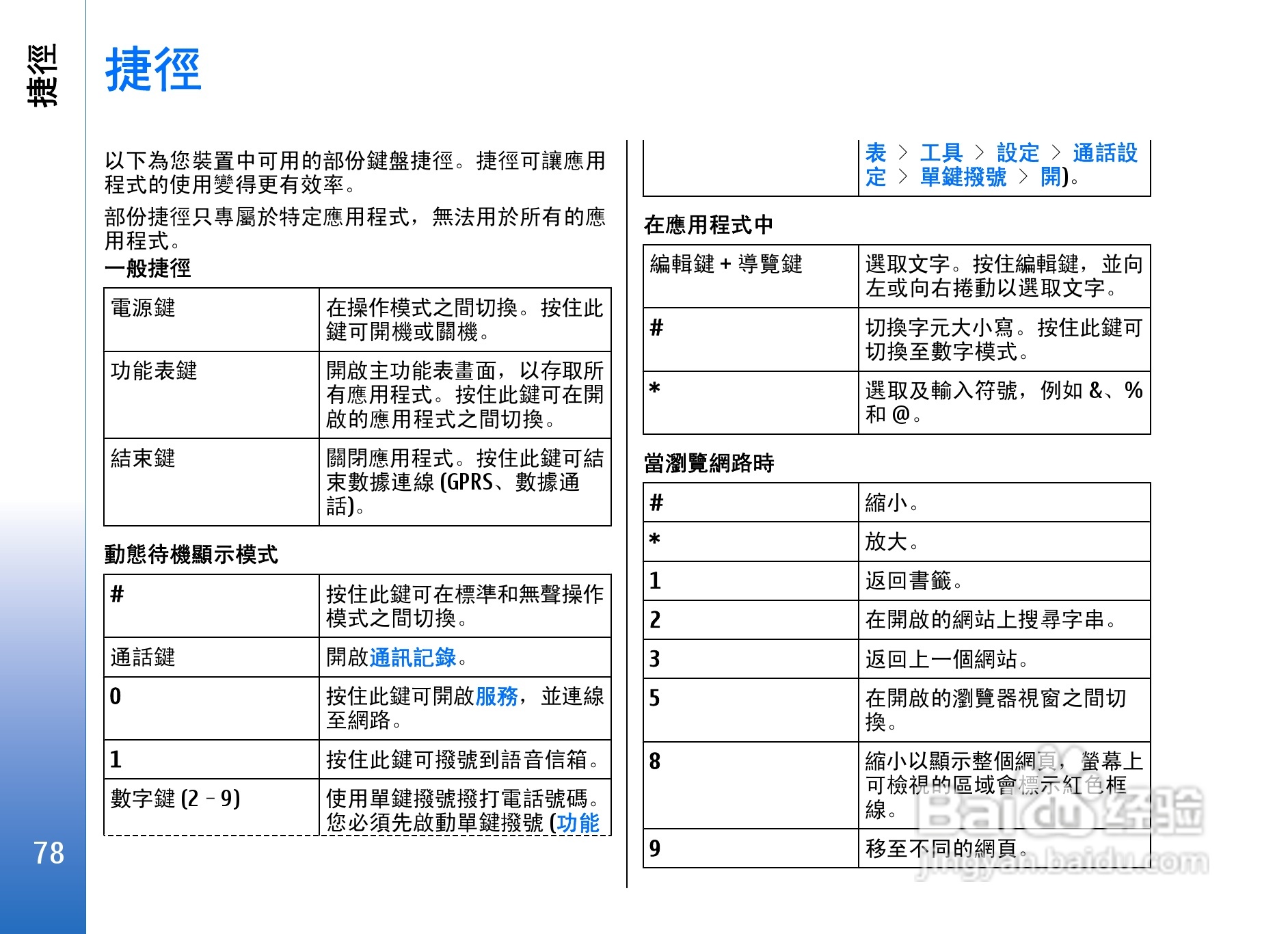Select the 動態待機顯示模式 heading
The height and width of the screenshot is (934, 1288).
click(191, 554)
